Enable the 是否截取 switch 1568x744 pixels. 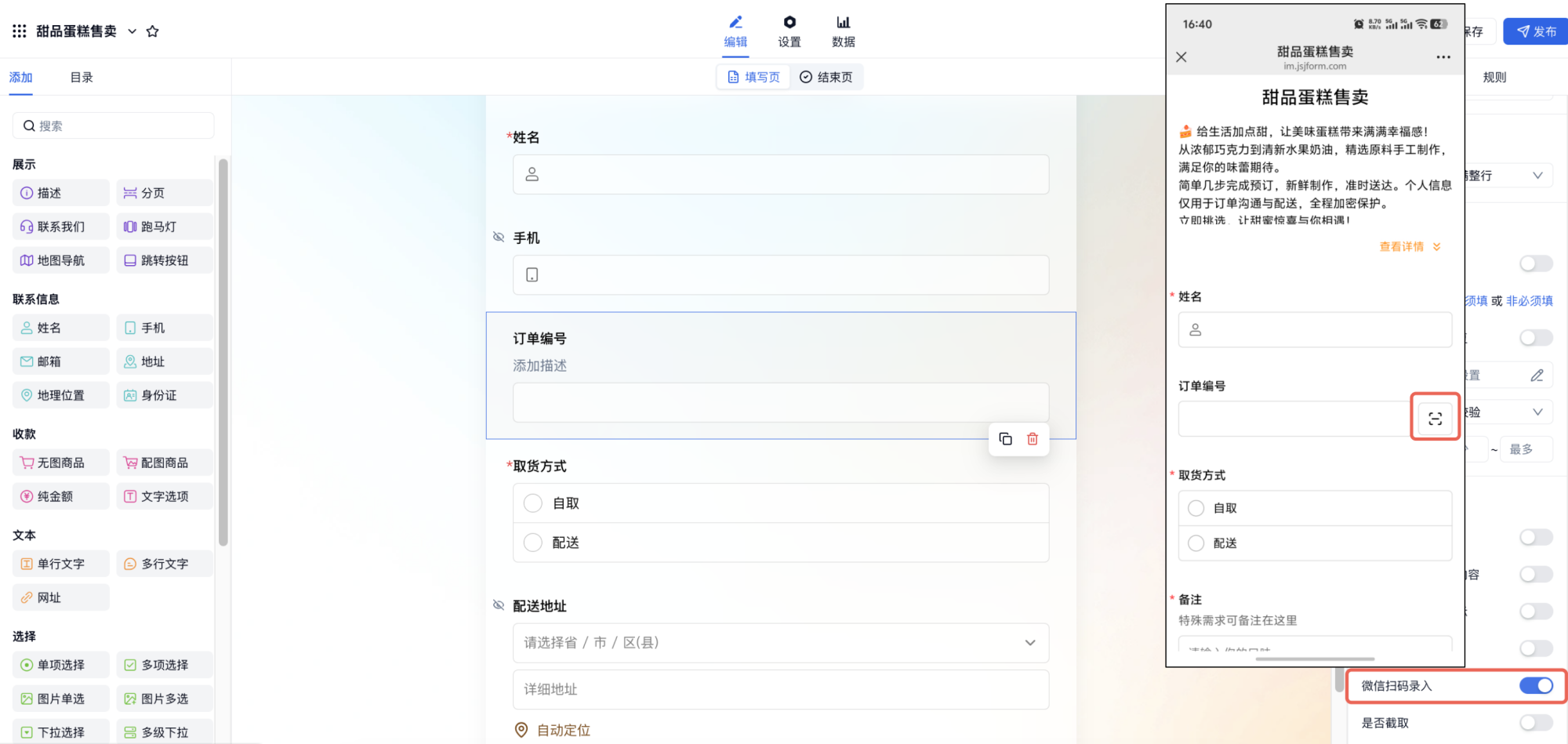coord(1536,723)
